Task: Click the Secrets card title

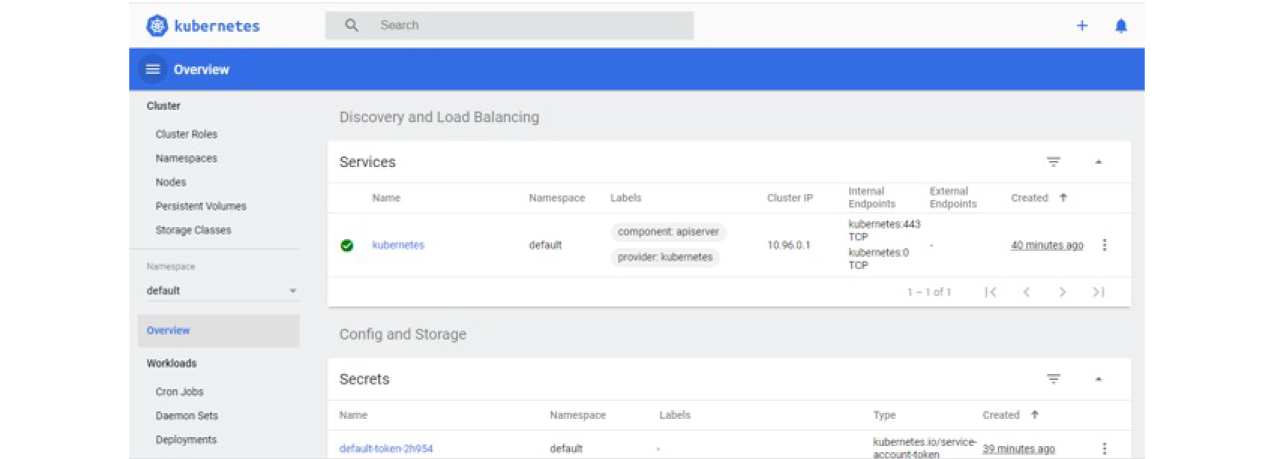Action: click(364, 379)
